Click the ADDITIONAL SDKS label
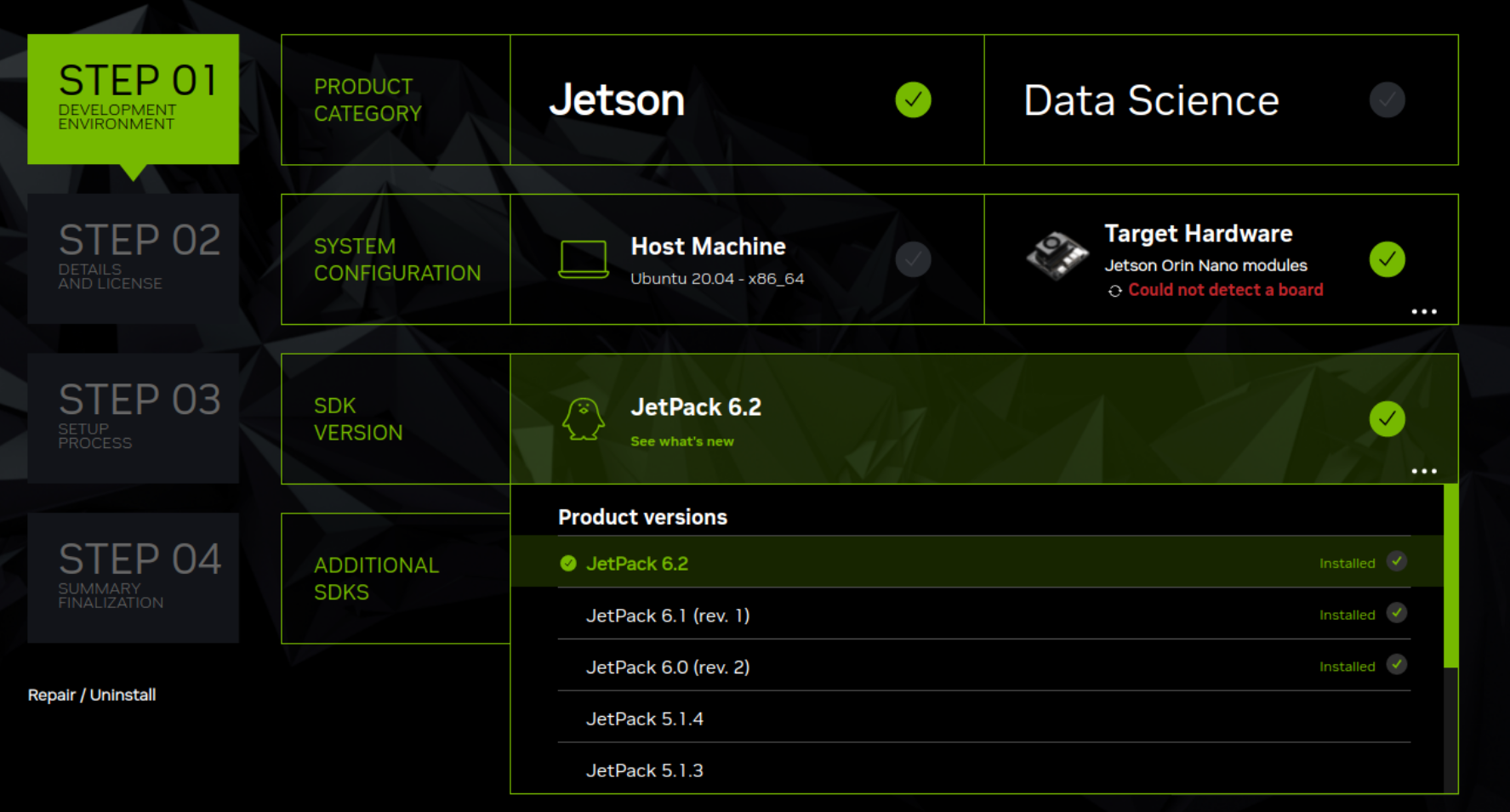 376,578
